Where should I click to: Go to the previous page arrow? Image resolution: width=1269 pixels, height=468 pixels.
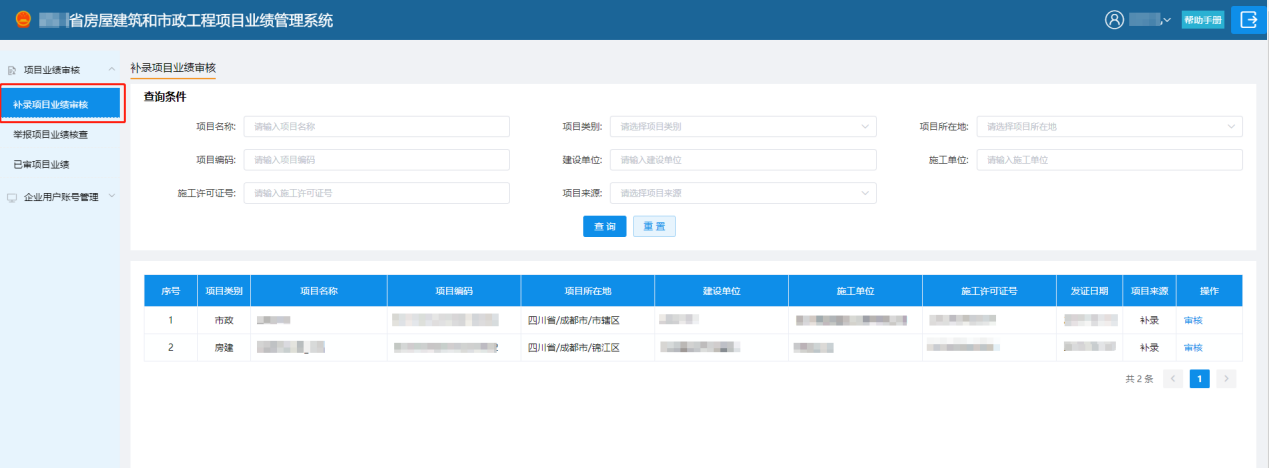pyautogui.click(x=1173, y=379)
